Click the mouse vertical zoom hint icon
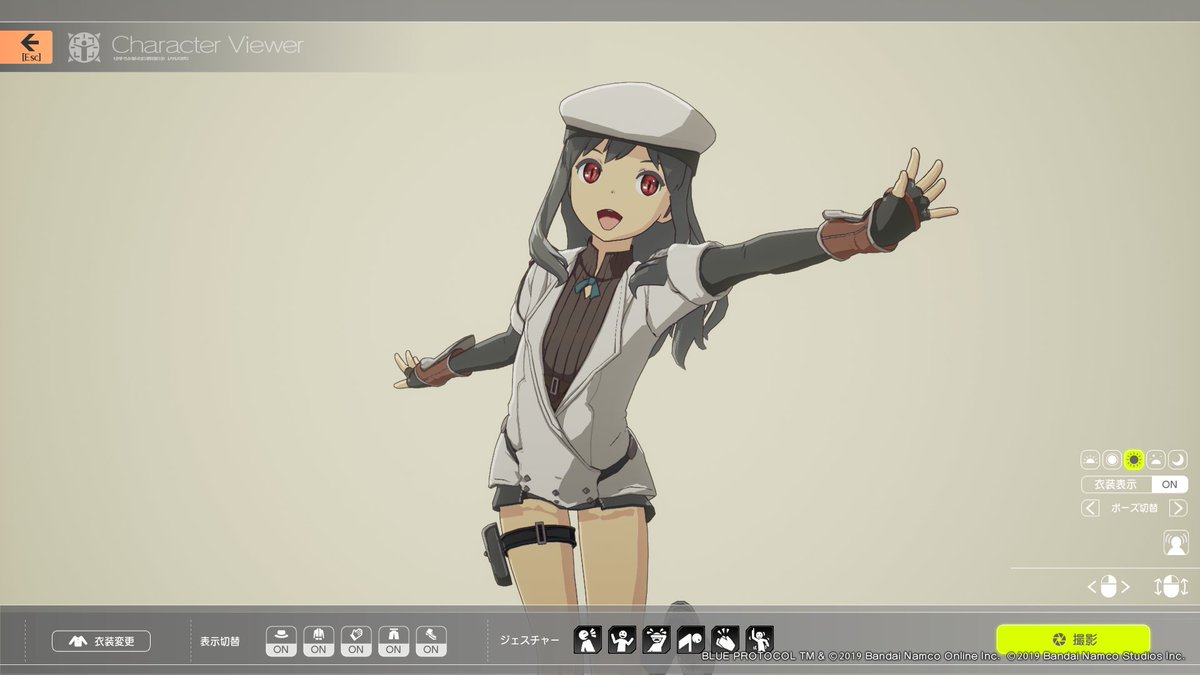The image size is (1200, 675). click(1170, 588)
